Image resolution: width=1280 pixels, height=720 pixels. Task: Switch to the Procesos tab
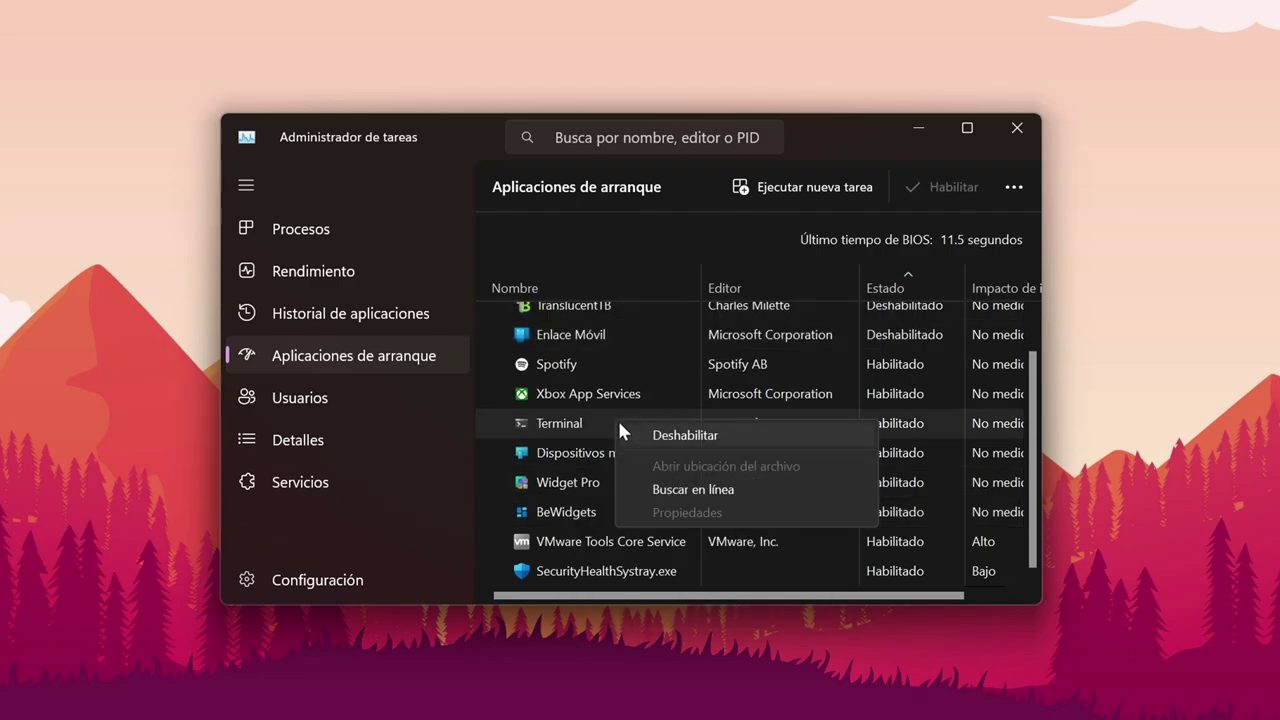click(x=348, y=229)
